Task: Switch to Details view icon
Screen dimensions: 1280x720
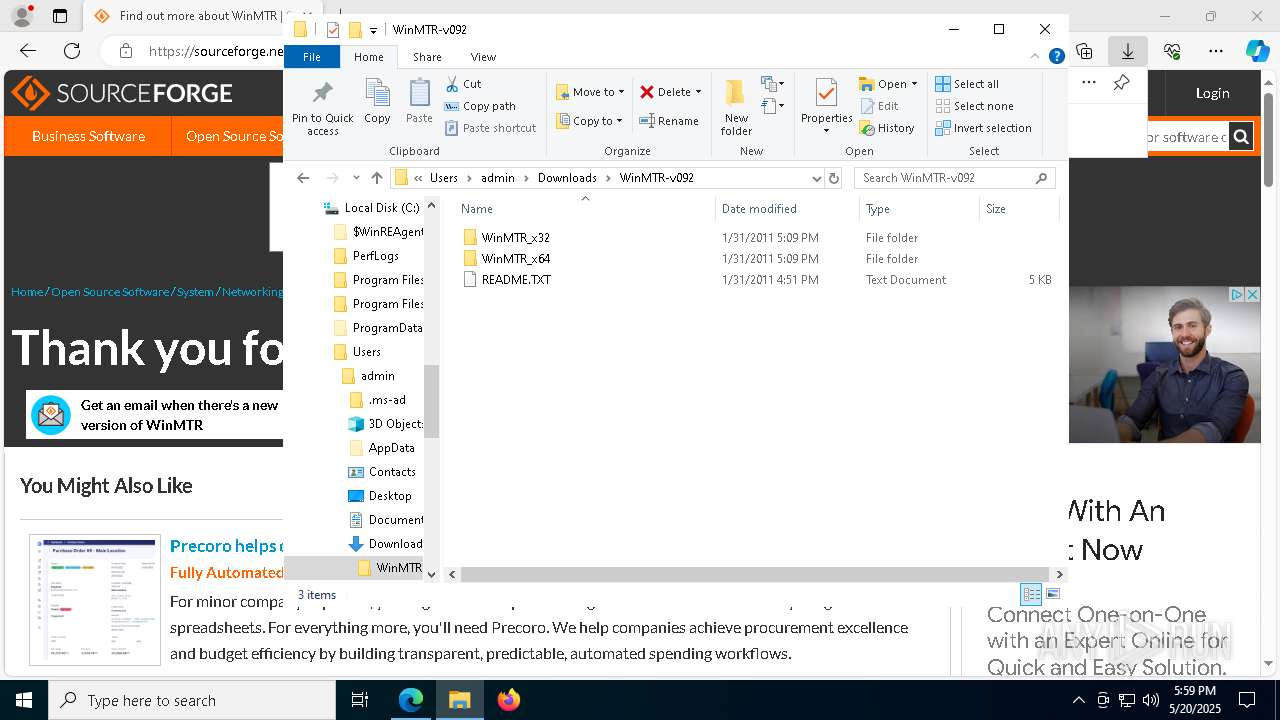Action: [x=1031, y=594]
